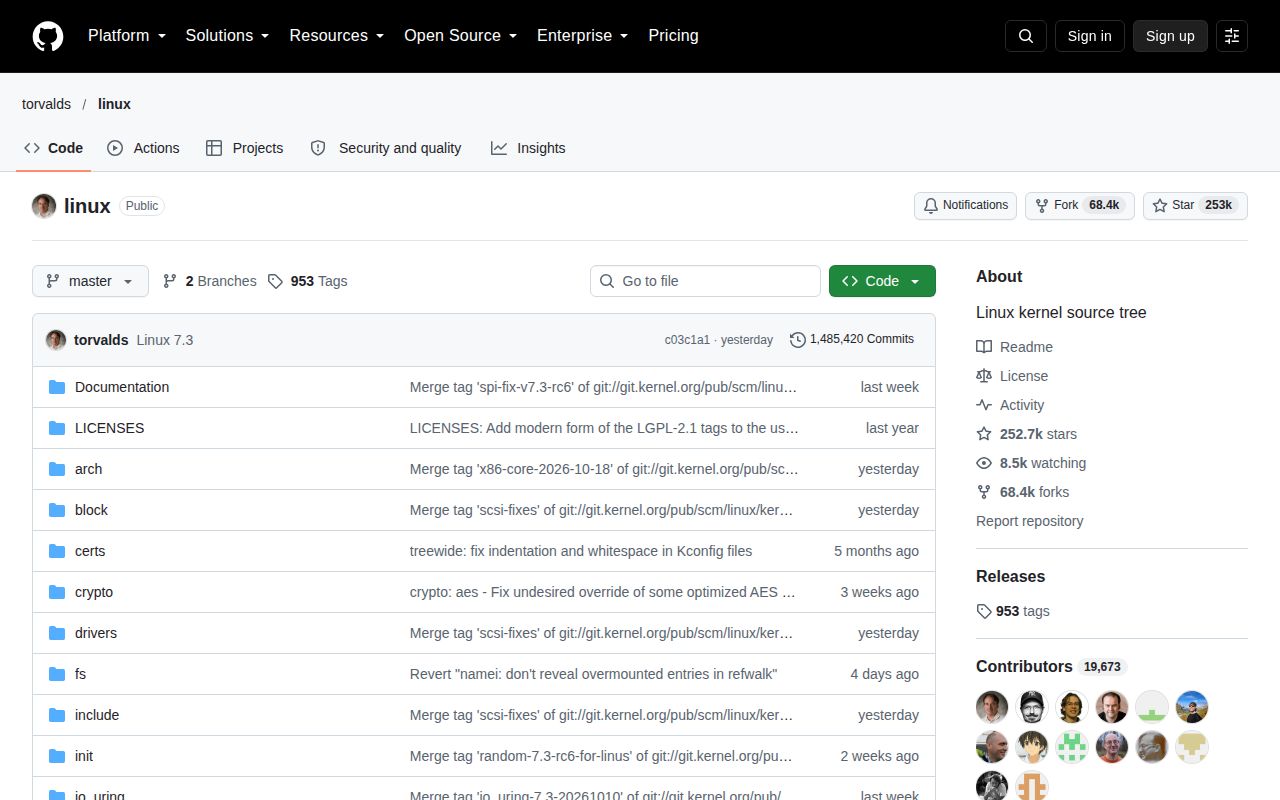This screenshot has width=1280, height=800.
Task: Click the arch folder icon
Action: pyautogui.click(x=57, y=469)
